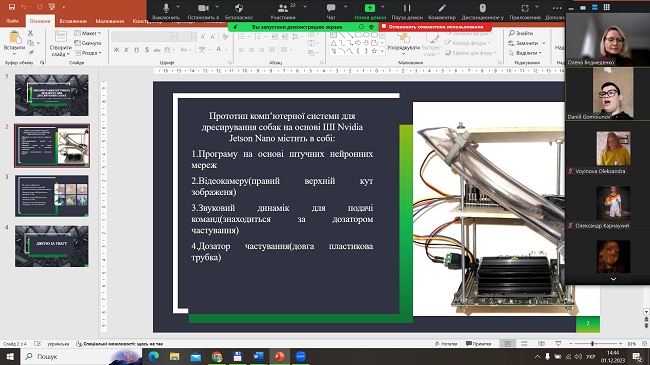This screenshot has height=365, width=650.
Task: Expand the Zoom microphone options arrow
Action: [x=178, y=7]
